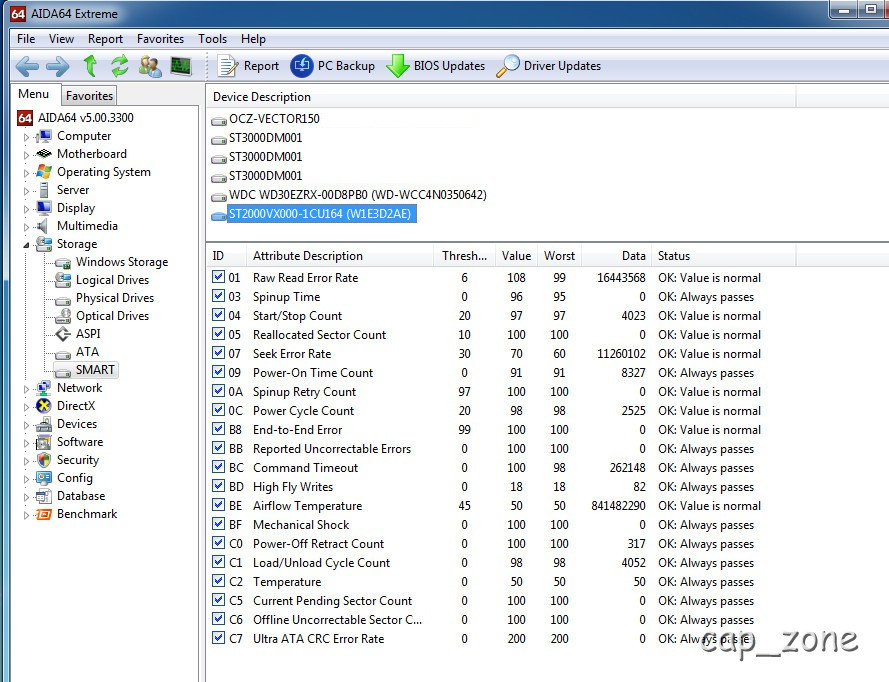
Task: Expand the Network tree node
Action: 26,389
